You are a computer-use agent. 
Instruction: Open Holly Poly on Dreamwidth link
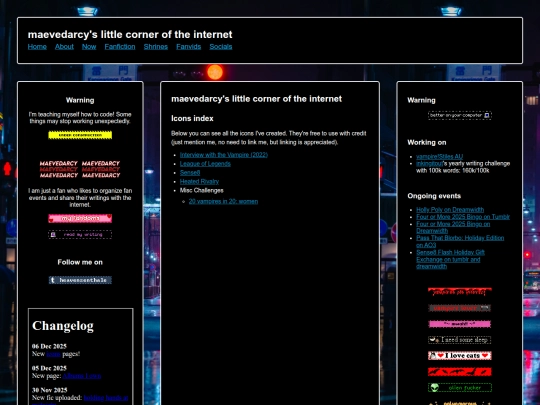(x=450, y=210)
